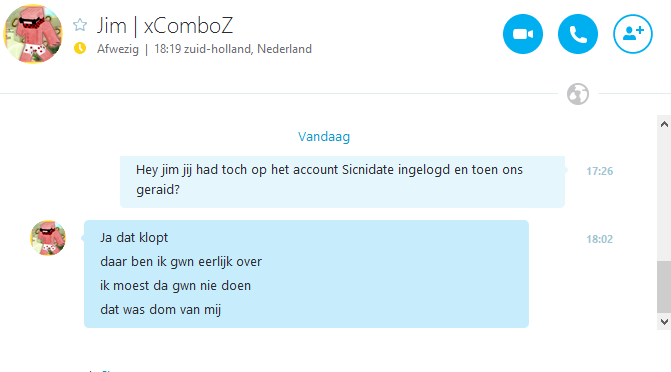
Task: Click the yellow away status clock icon
Action: click(80, 48)
